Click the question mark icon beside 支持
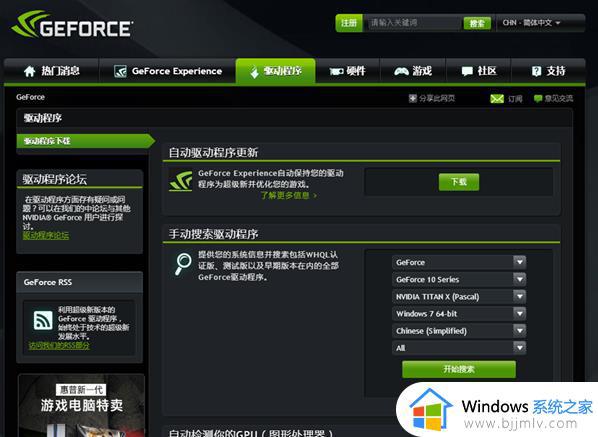598x437 pixels. click(536, 71)
